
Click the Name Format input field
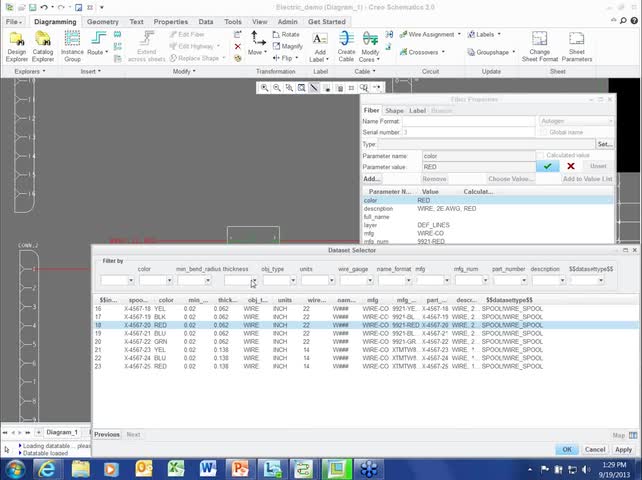[x=468, y=121]
